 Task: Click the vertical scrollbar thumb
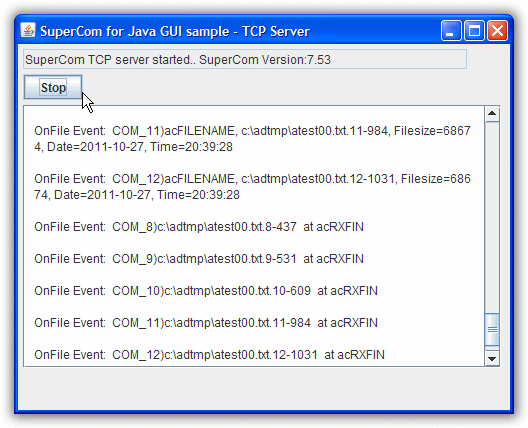tap(492, 329)
